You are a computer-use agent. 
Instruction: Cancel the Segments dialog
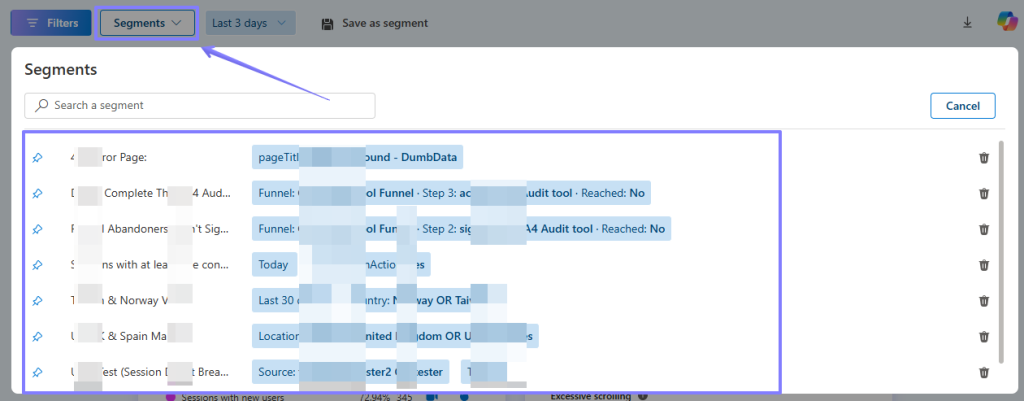[x=962, y=106]
